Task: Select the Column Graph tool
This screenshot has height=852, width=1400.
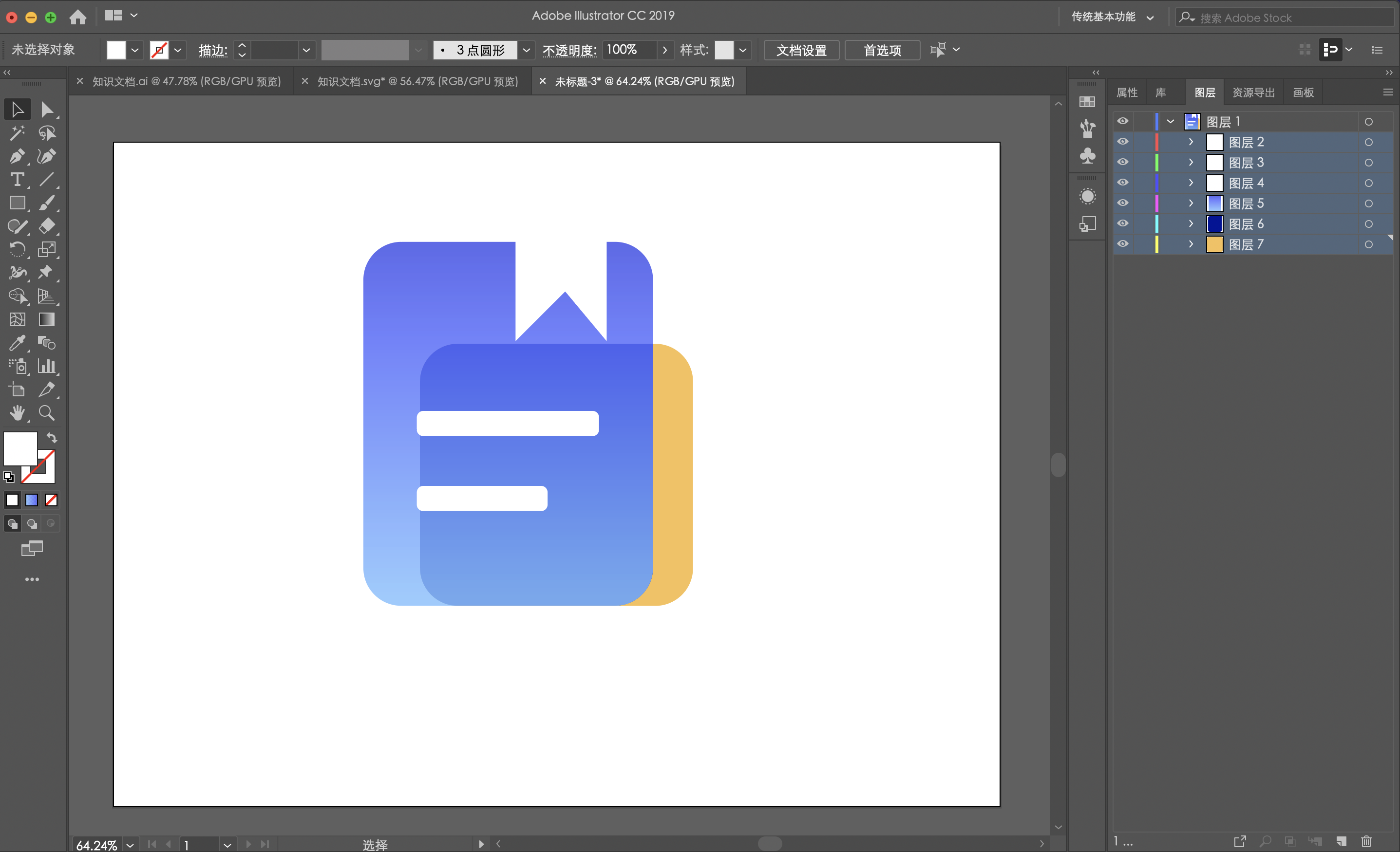Action: 47,366
